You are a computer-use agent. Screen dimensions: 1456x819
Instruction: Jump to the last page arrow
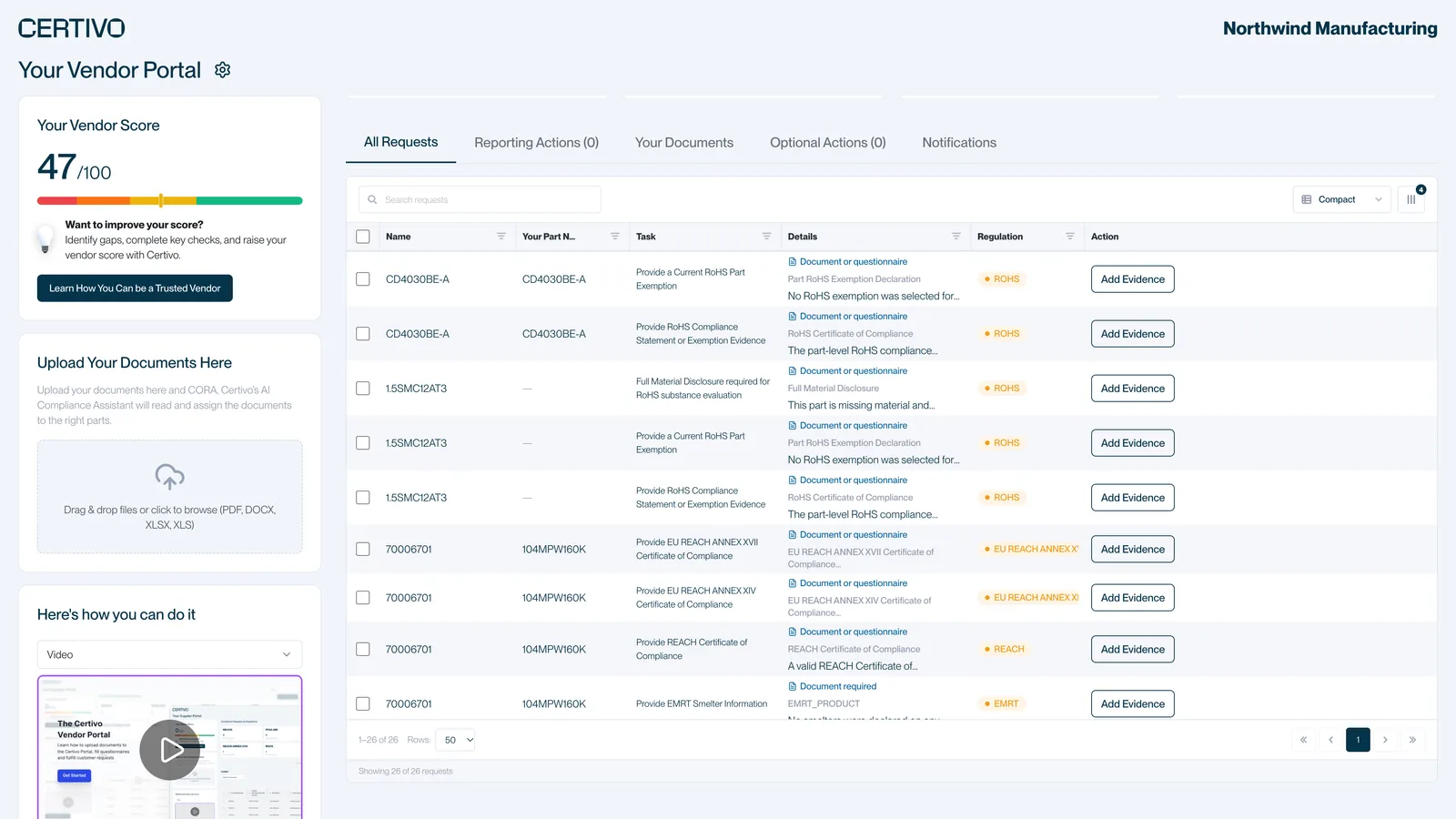click(1412, 740)
